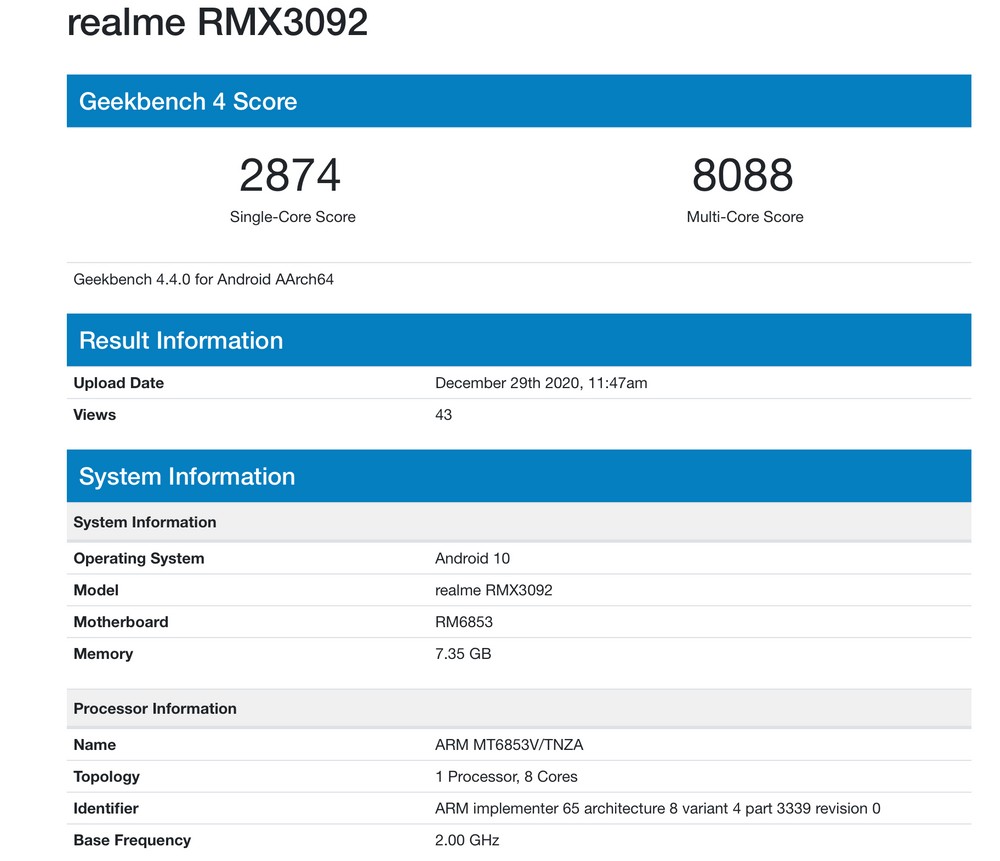1000x861 pixels.
Task: Click the Base Frequency label
Action: click(x=132, y=840)
